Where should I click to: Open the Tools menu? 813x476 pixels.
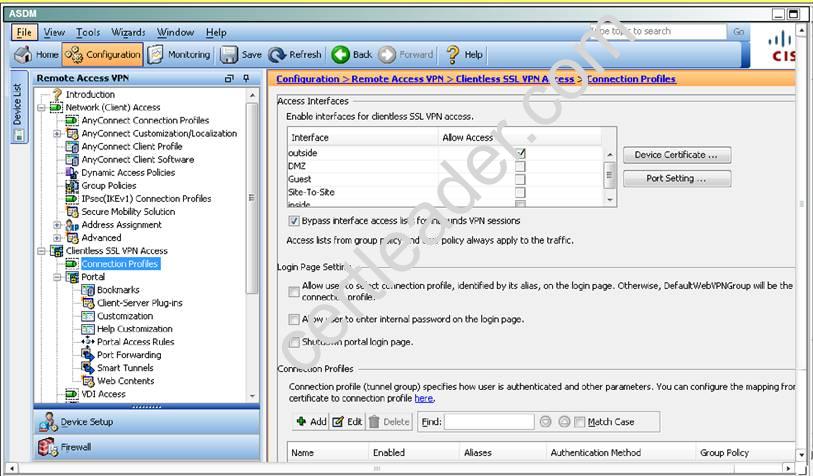pos(88,33)
